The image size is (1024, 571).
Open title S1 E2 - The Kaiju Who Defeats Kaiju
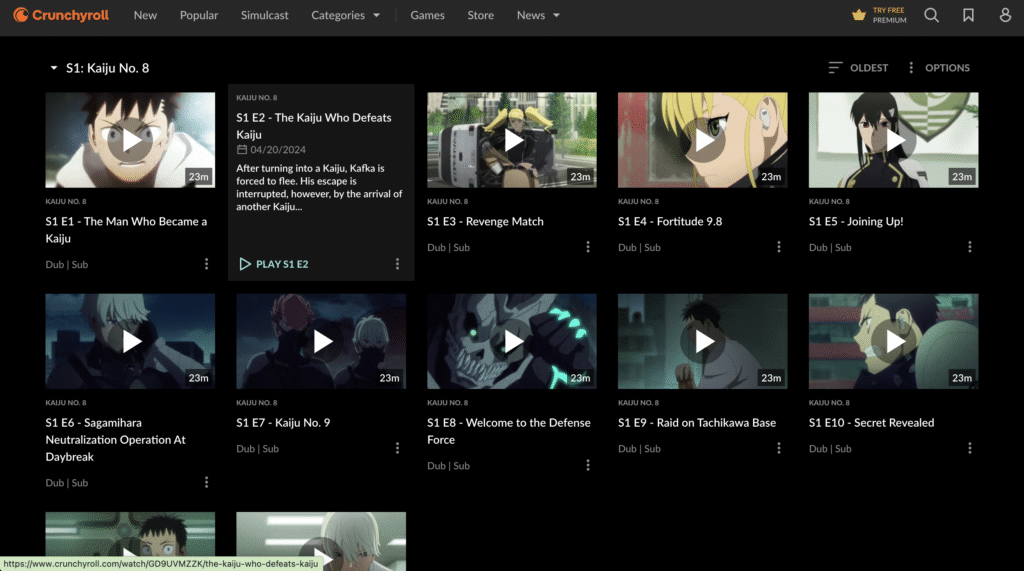313,126
